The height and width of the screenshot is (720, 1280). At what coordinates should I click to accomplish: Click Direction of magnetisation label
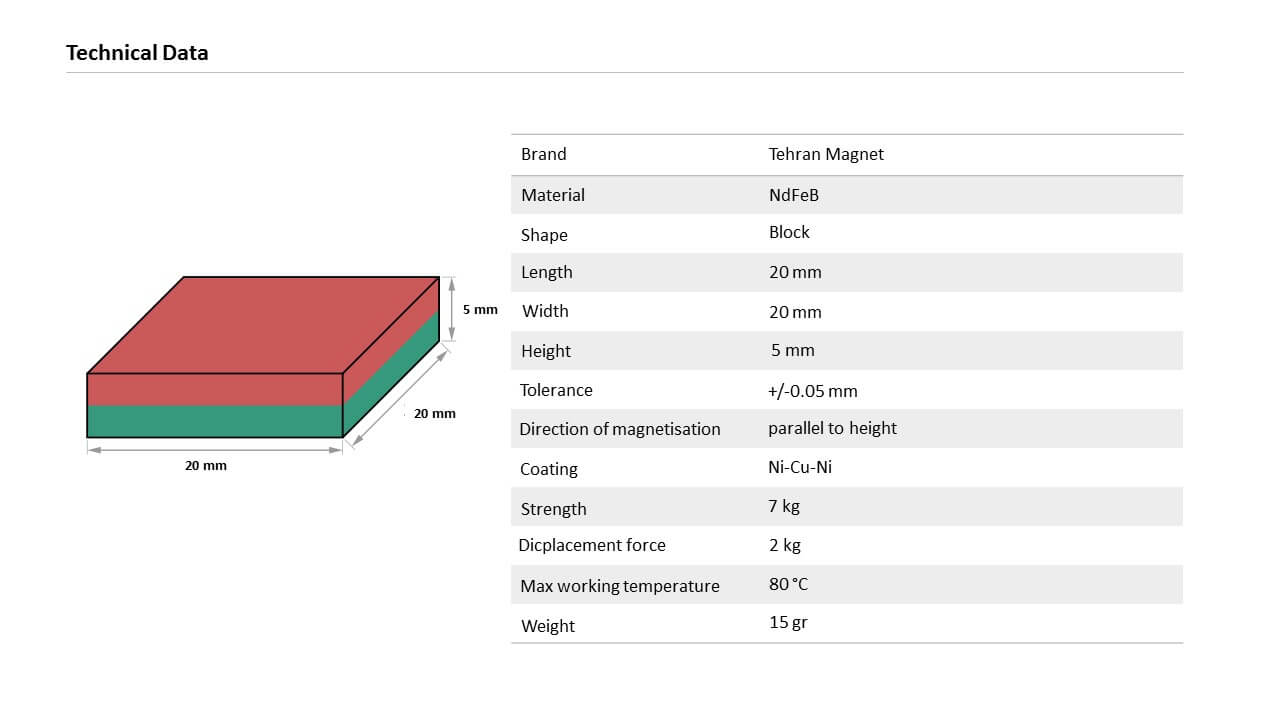[620, 429]
